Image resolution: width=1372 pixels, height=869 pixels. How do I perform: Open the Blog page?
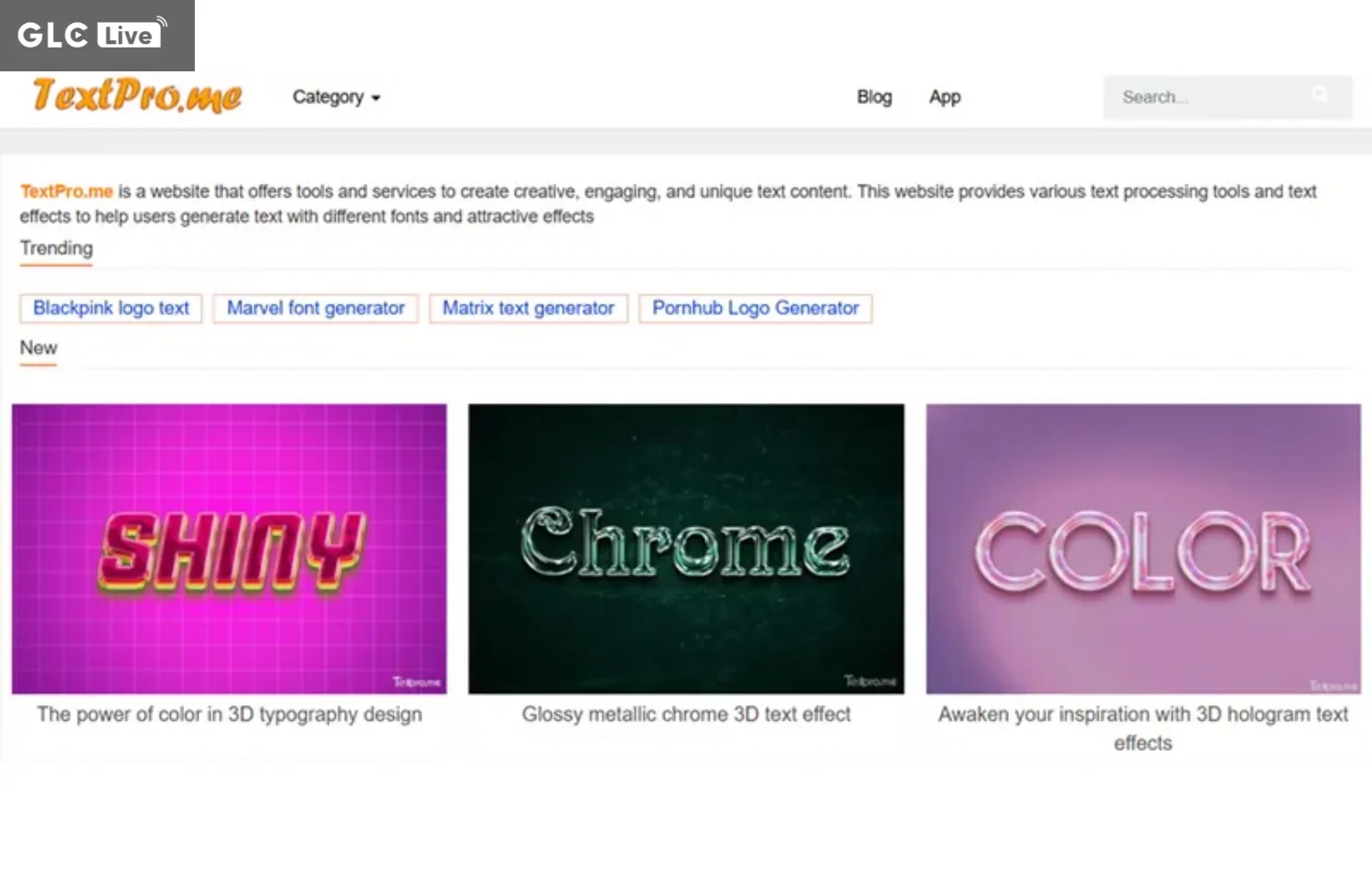[874, 97]
